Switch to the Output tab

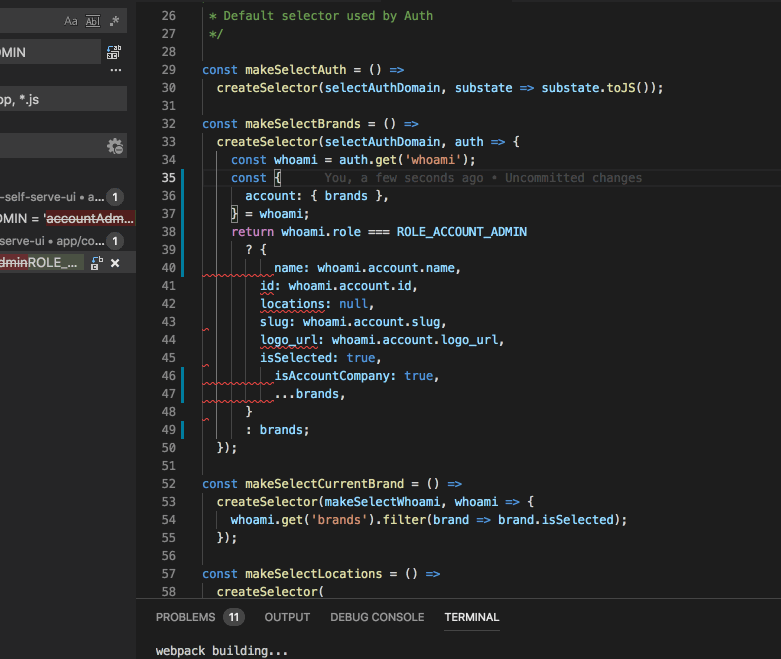tap(287, 617)
